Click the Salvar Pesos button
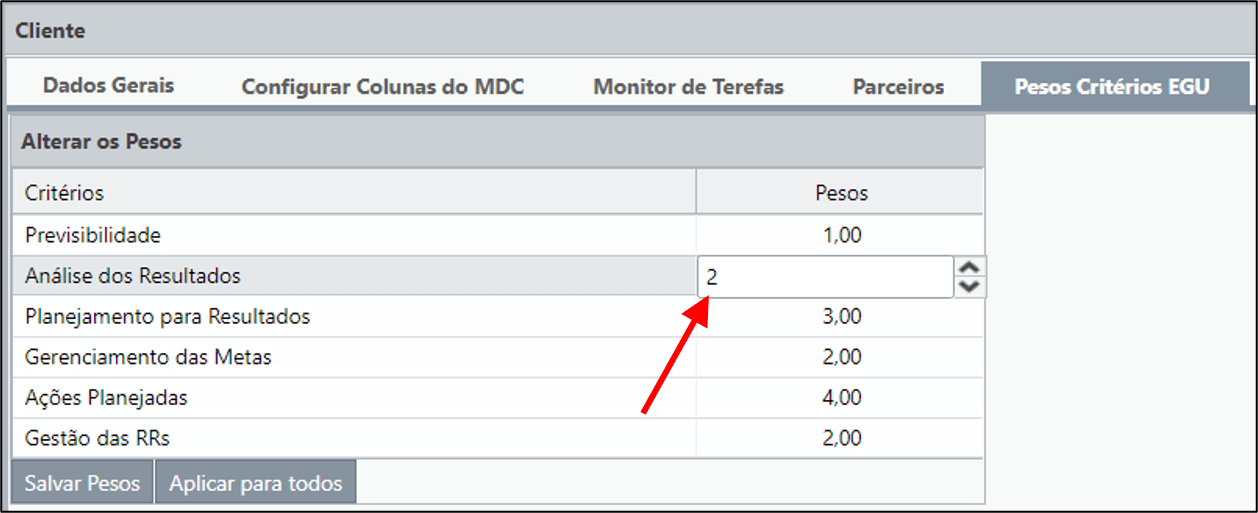The image size is (1258, 513). click(x=82, y=484)
